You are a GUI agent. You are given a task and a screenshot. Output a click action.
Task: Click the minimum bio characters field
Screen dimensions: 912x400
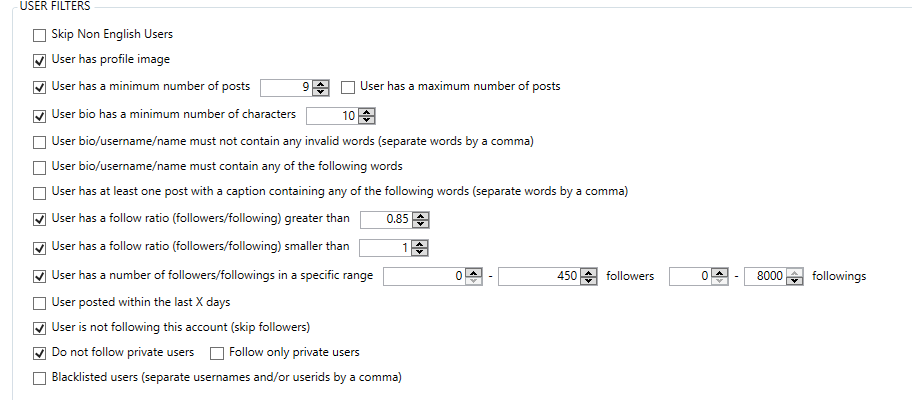tap(332, 116)
